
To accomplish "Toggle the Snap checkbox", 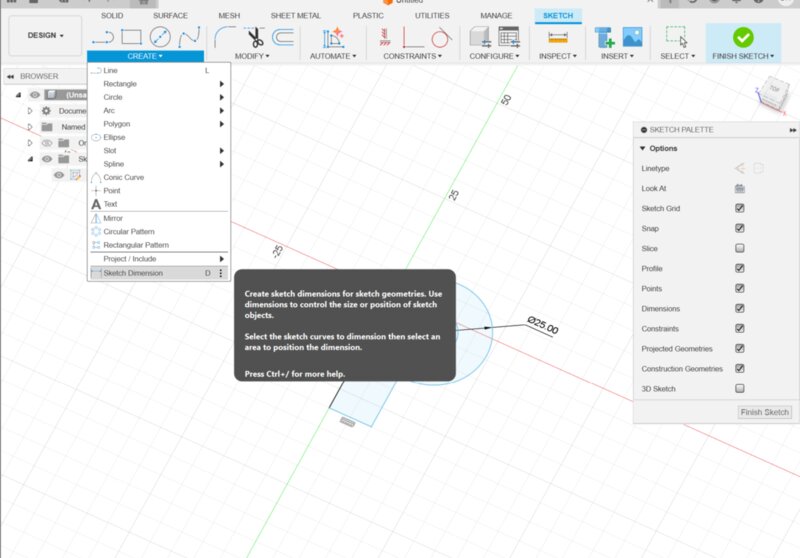I will [739, 228].
